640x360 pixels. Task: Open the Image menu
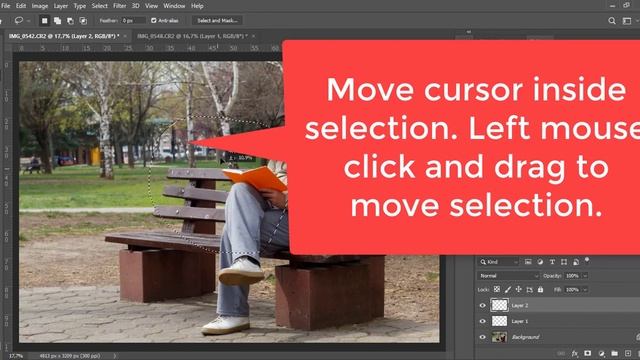[x=40, y=6]
